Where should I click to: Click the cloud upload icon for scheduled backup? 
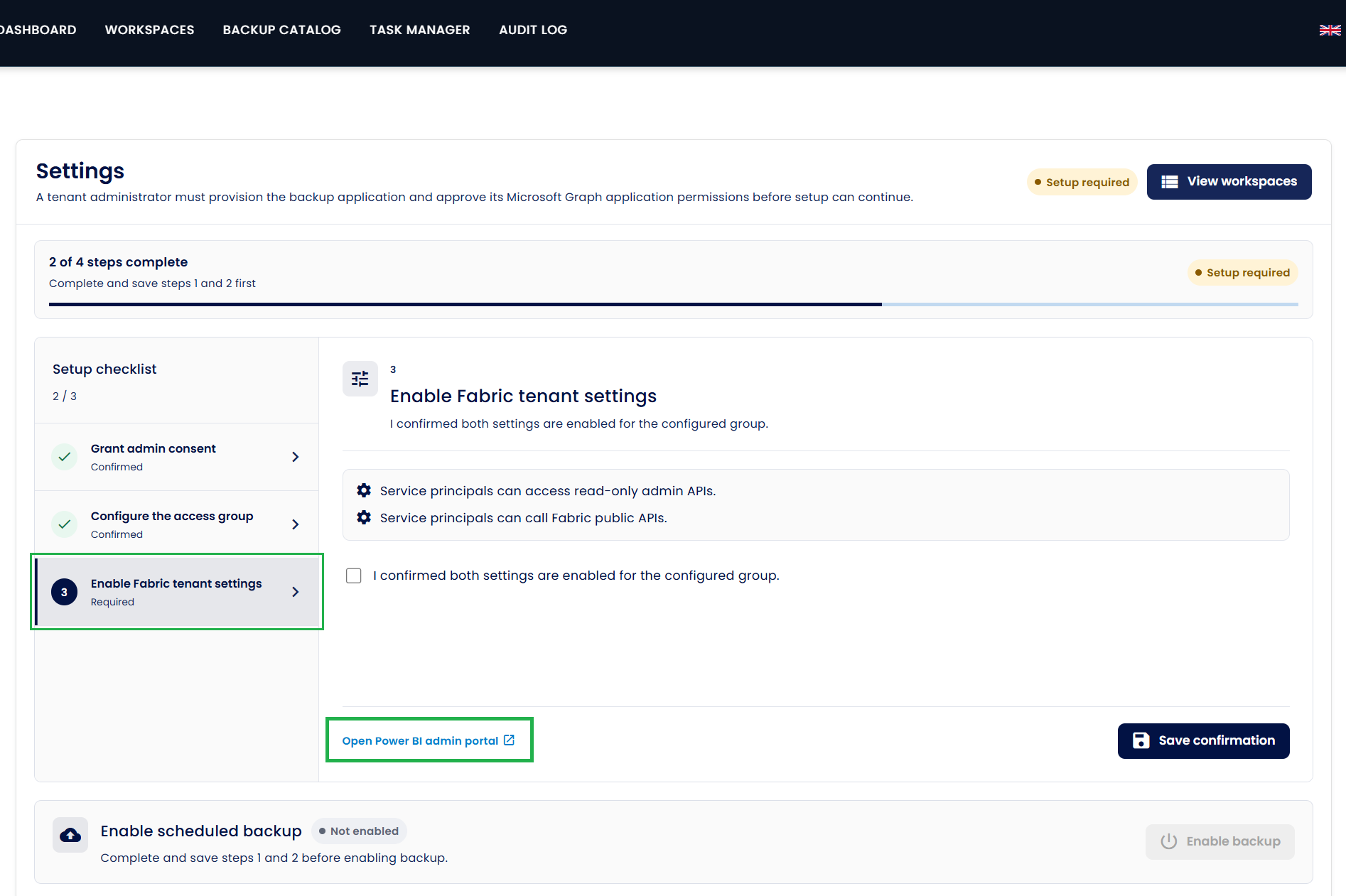point(70,835)
